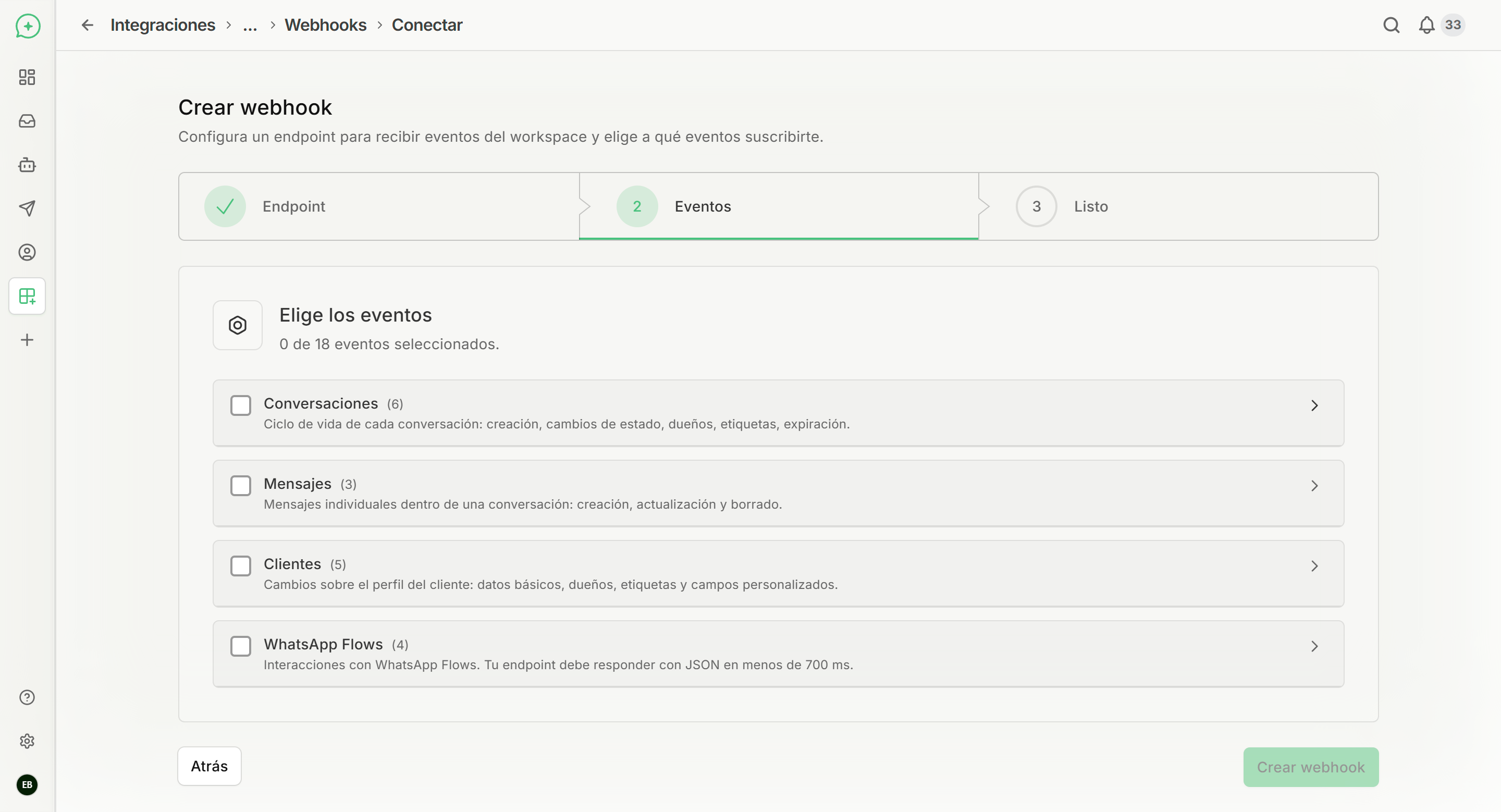Open the help question-mark icon
1501x812 pixels.
(27, 697)
